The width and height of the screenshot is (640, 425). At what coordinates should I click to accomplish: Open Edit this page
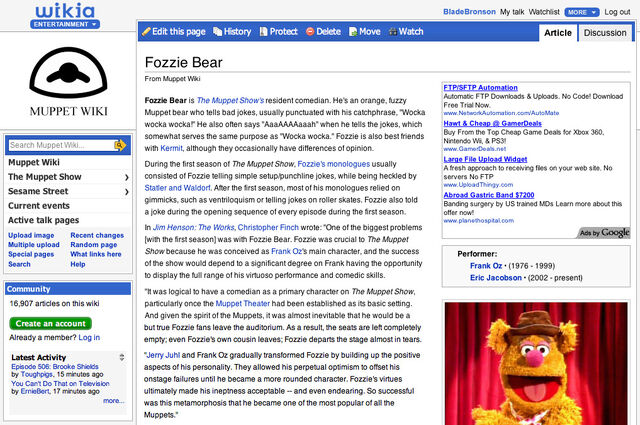click(178, 31)
